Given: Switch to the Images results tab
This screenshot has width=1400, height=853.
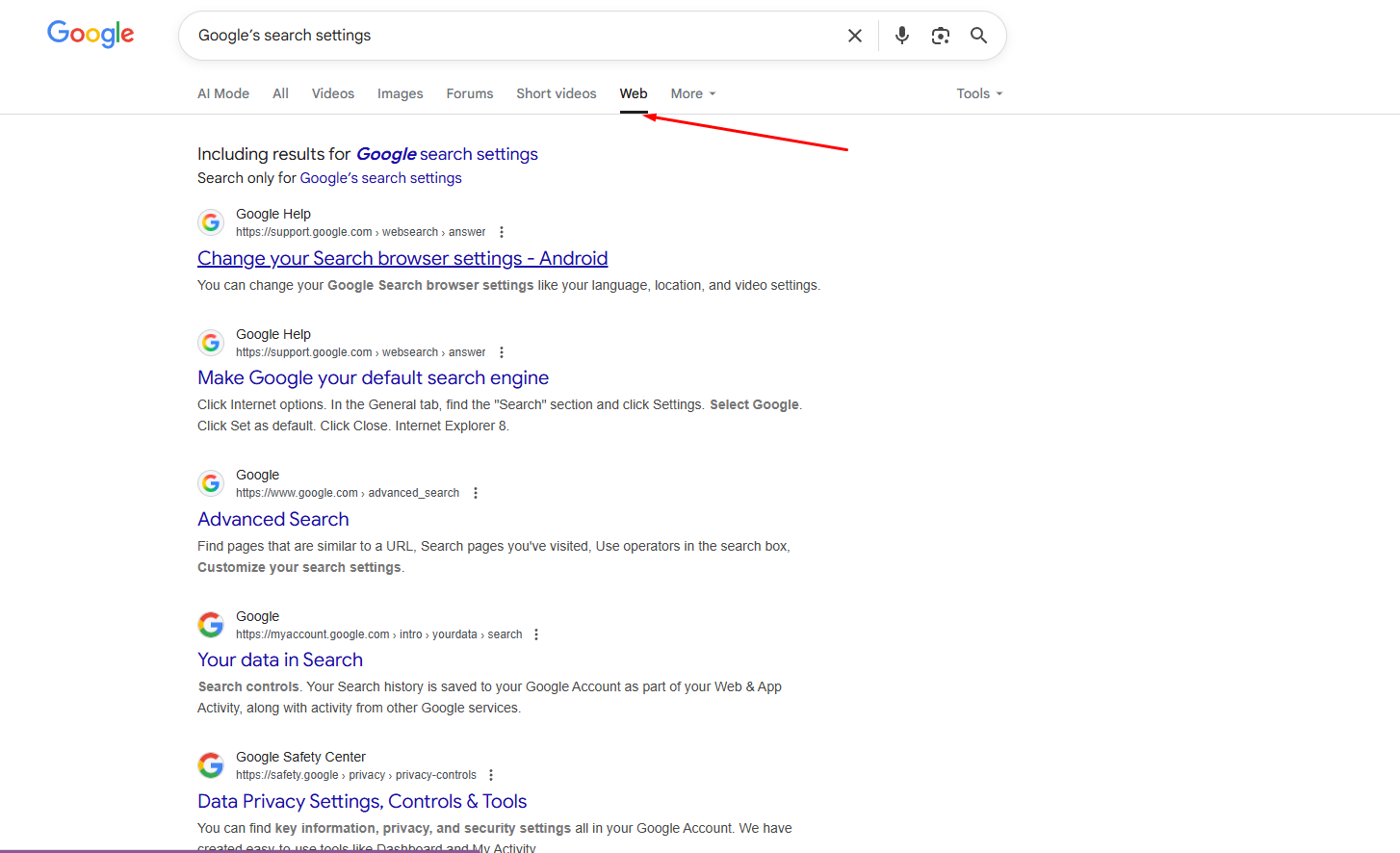Looking at the screenshot, I should tap(400, 93).
